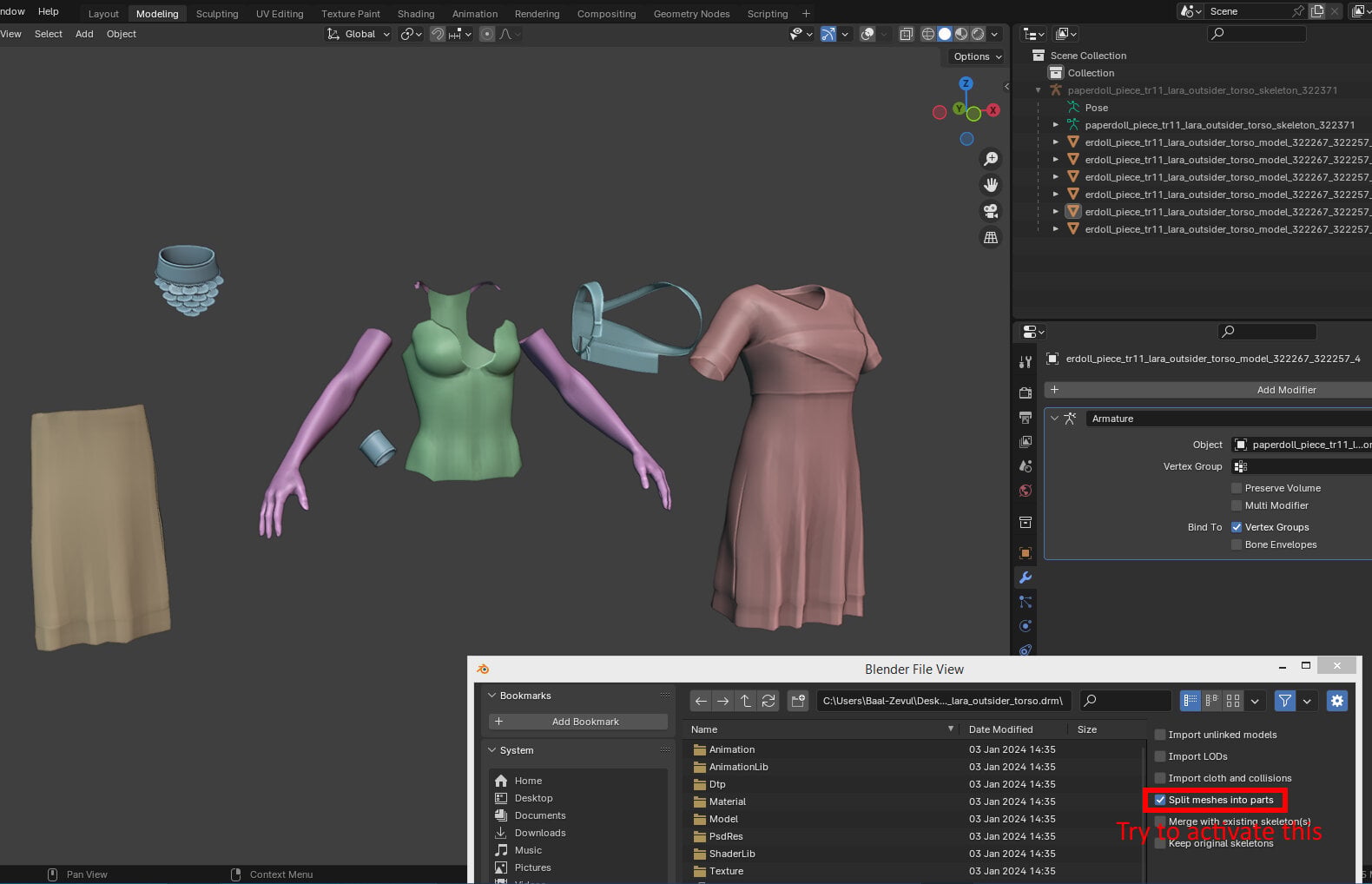Viewport: 1372px width, 884px height.
Task: Enable Multi Modifier checkbox
Action: (1237, 505)
